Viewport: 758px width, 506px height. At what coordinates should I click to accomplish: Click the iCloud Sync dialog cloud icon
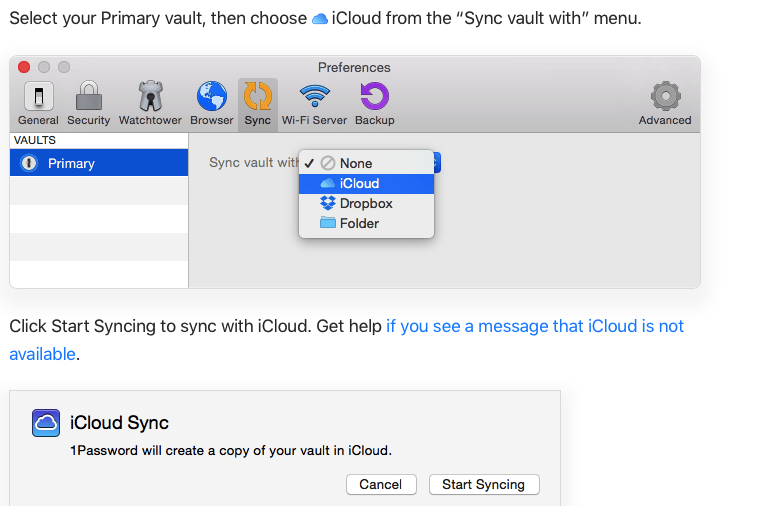coord(46,423)
